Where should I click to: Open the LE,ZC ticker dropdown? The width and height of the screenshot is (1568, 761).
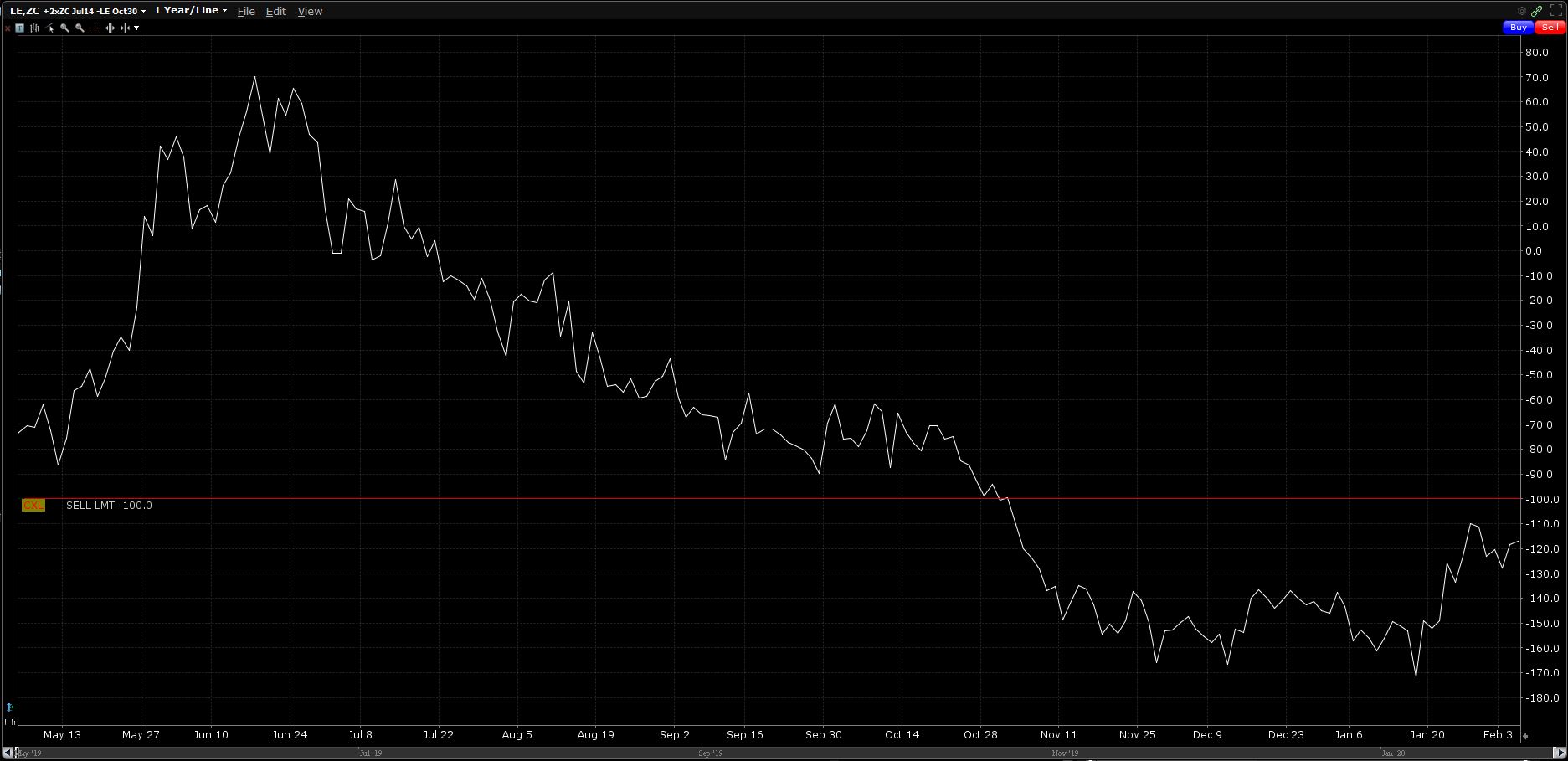coord(78,11)
